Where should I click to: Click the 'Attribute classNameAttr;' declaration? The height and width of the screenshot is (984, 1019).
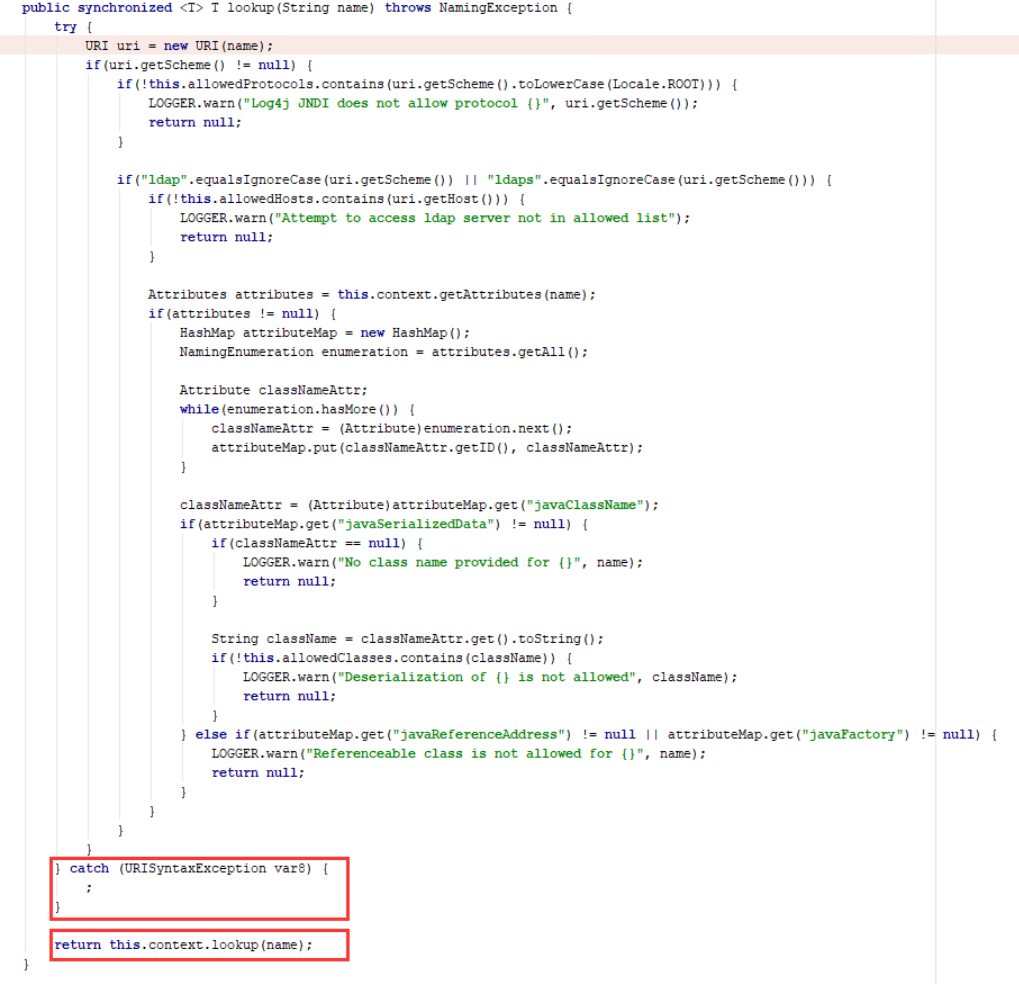pyautogui.click(x=274, y=390)
